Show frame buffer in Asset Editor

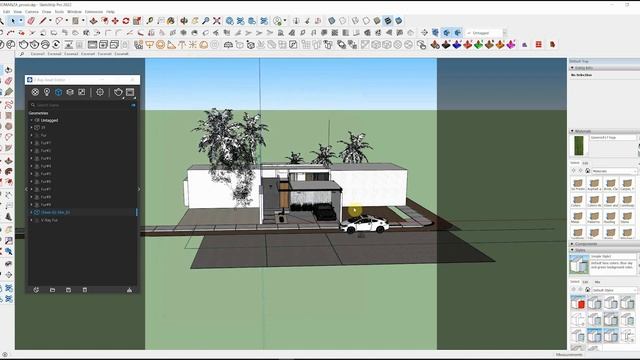click(x=130, y=92)
